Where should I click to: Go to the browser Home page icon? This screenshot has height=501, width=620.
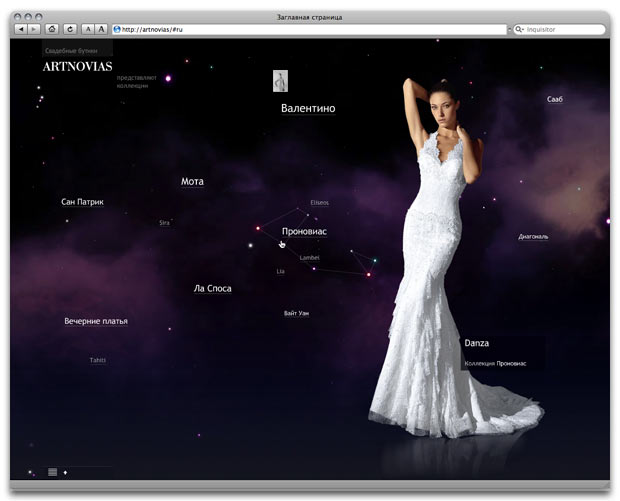(x=52, y=30)
